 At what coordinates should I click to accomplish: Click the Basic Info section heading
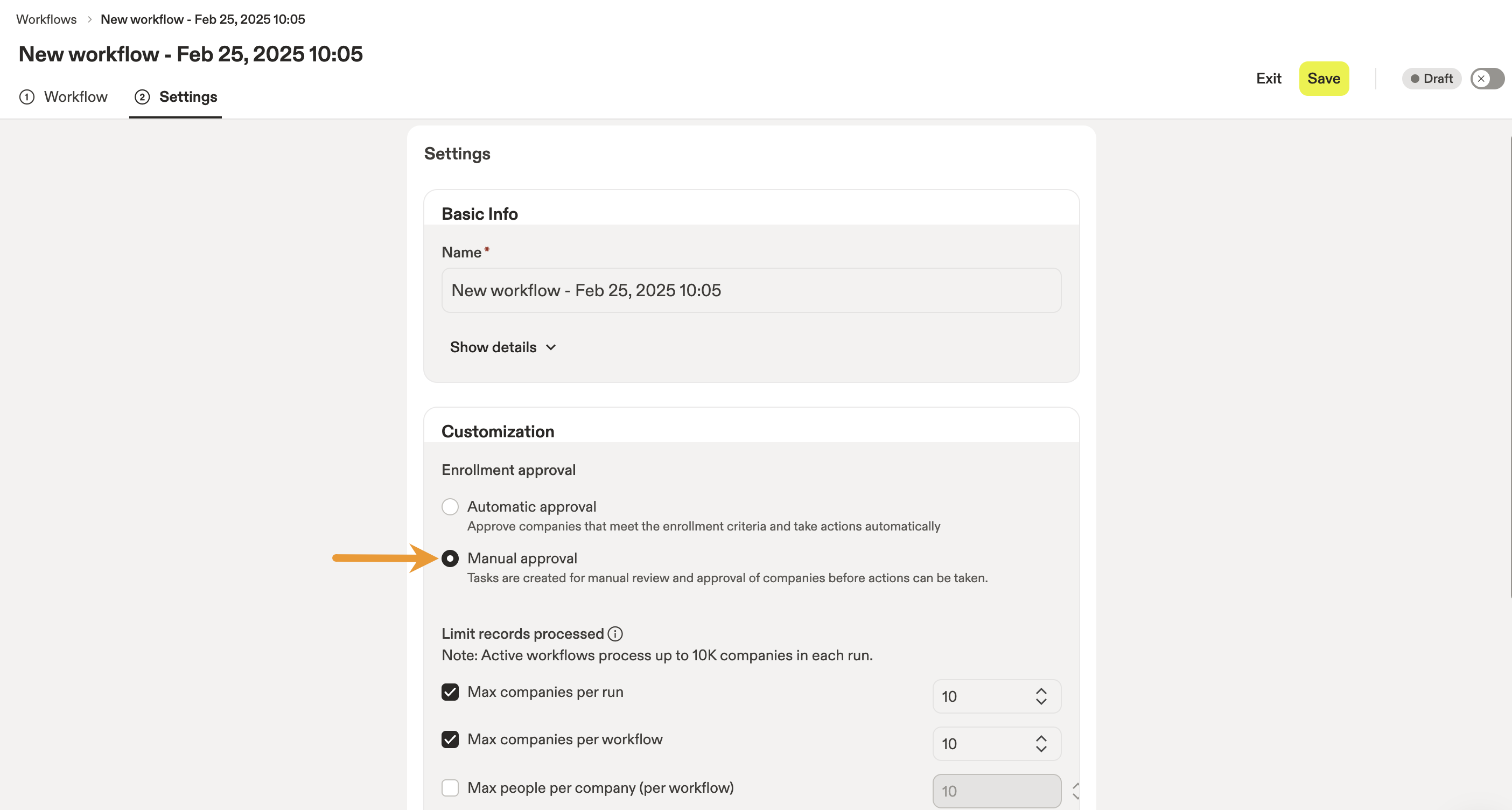[x=480, y=214]
